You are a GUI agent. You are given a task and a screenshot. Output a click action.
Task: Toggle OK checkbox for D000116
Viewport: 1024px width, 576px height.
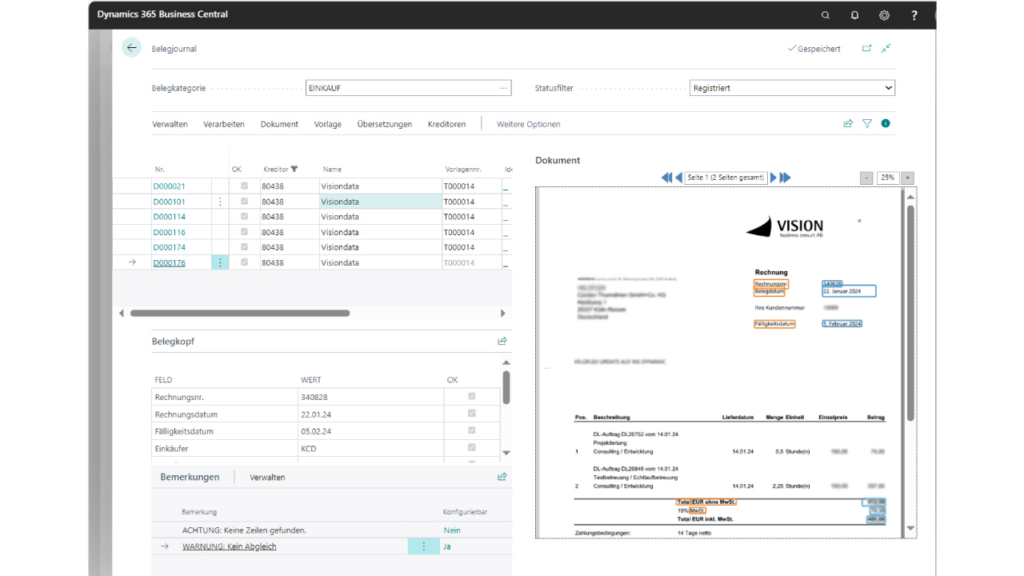click(244, 232)
